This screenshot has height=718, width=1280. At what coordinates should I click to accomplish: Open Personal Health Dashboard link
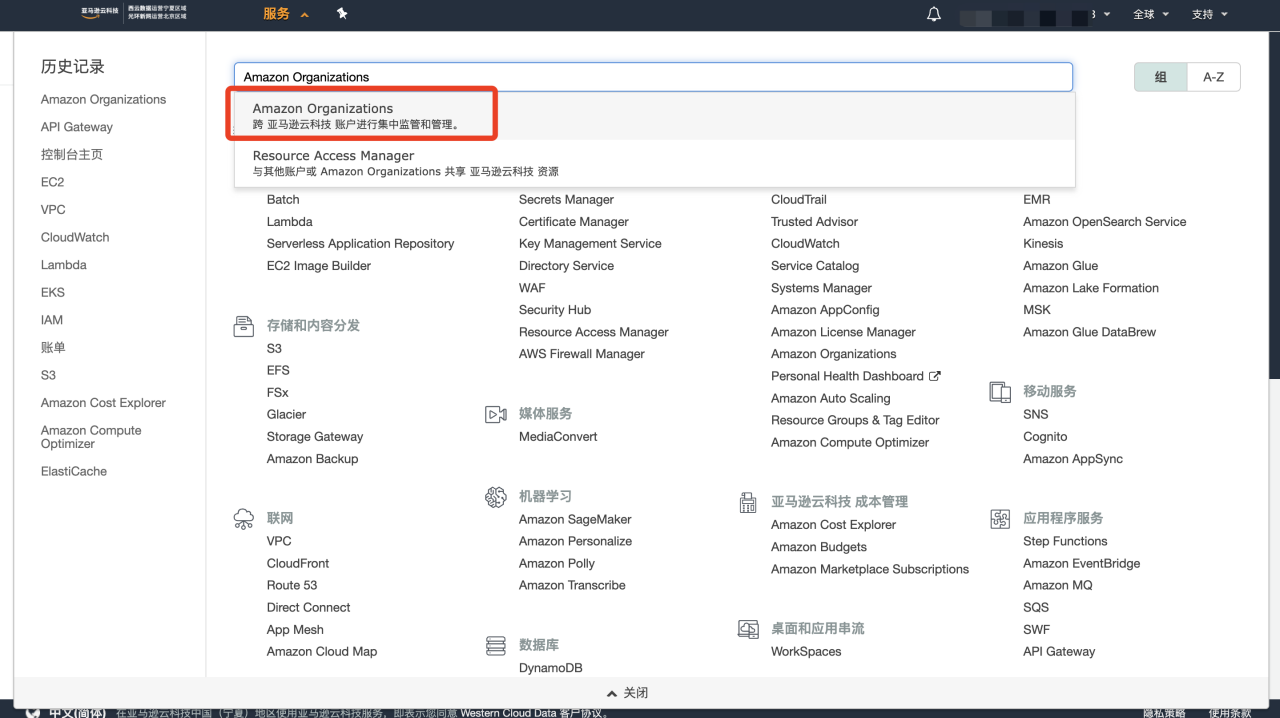(x=847, y=376)
